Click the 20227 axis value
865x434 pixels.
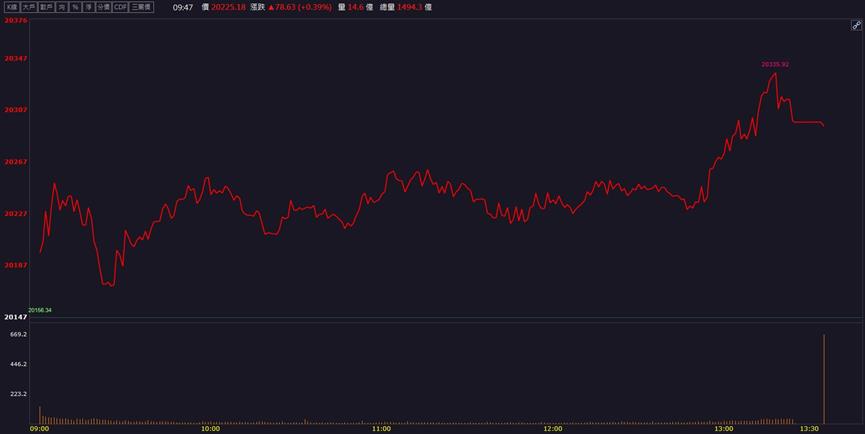(15, 213)
